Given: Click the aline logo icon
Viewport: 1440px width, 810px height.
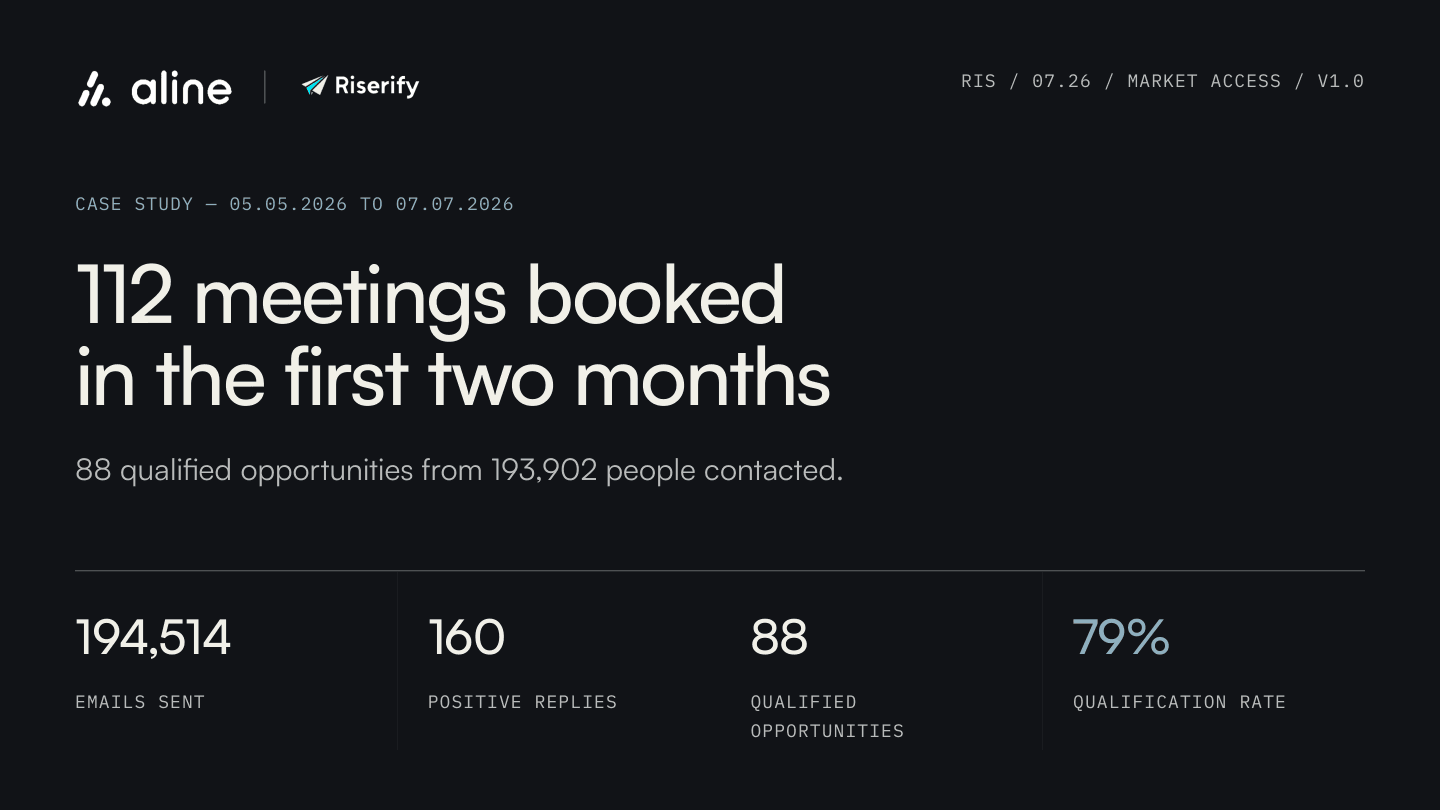Looking at the screenshot, I should [x=95, y=89].
